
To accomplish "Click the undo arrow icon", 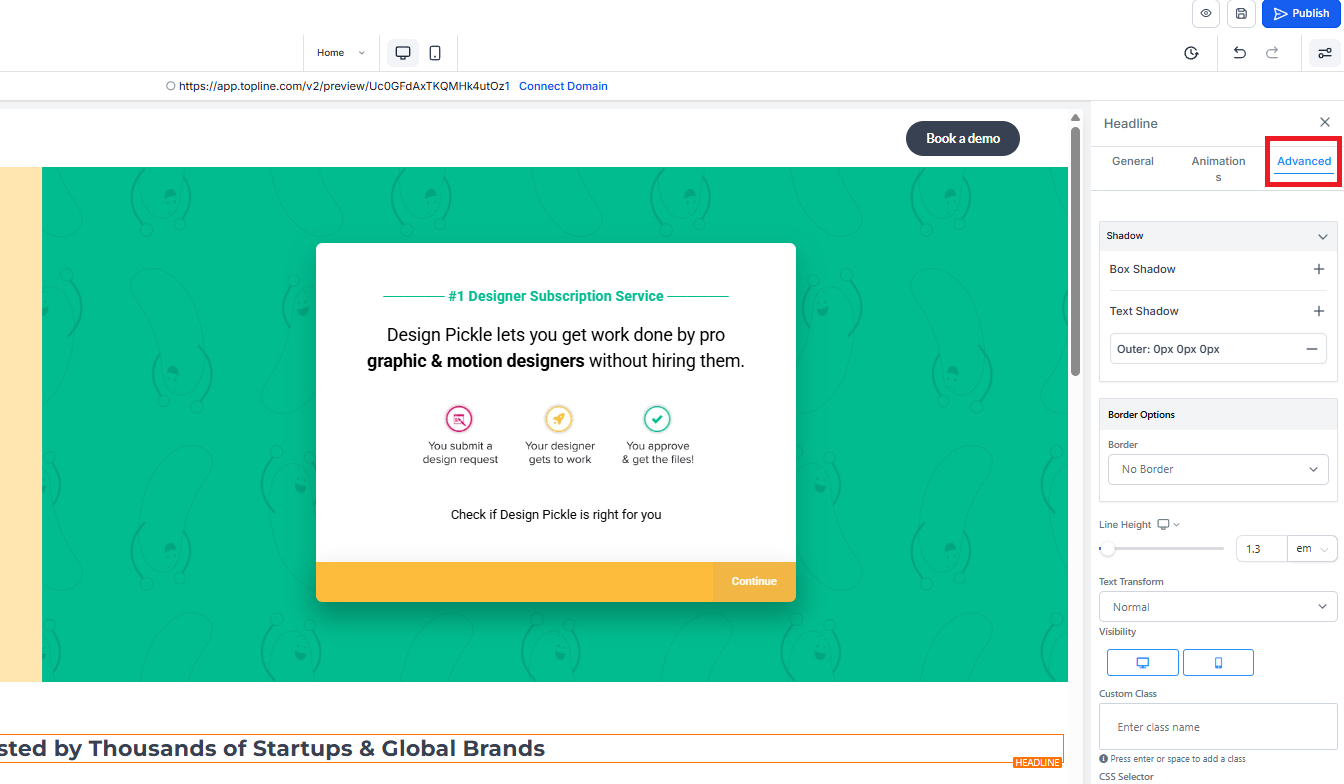I will point(1240,53).
